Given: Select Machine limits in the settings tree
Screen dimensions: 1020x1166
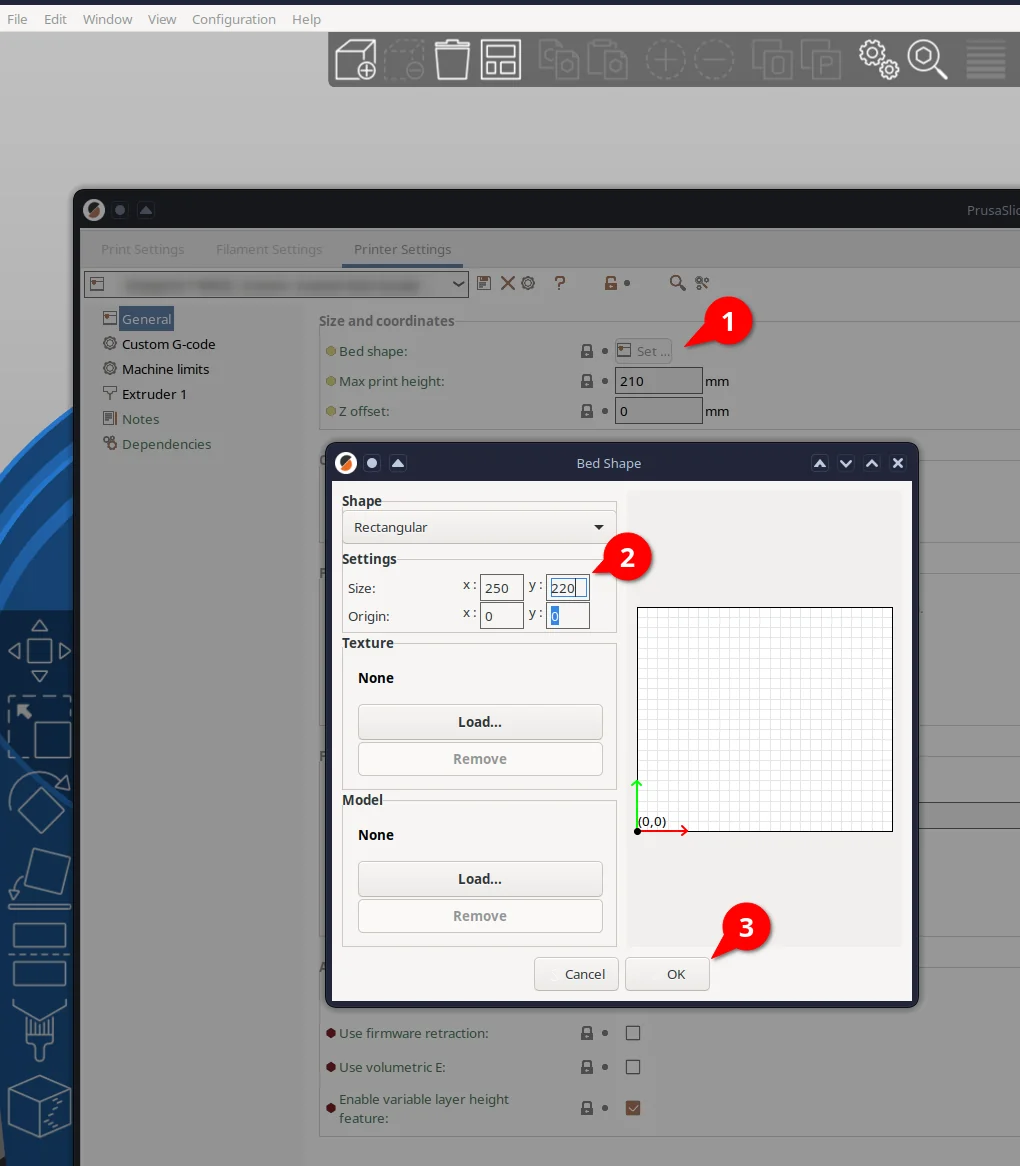Looking at the screenshot, I should tap(165, 369).
